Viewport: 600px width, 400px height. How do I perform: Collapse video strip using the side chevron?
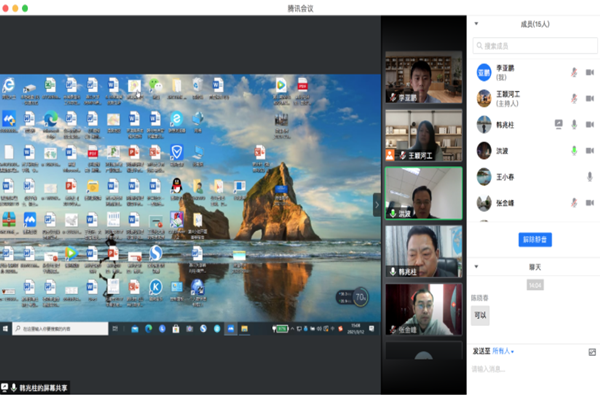(x=377, y=205)
